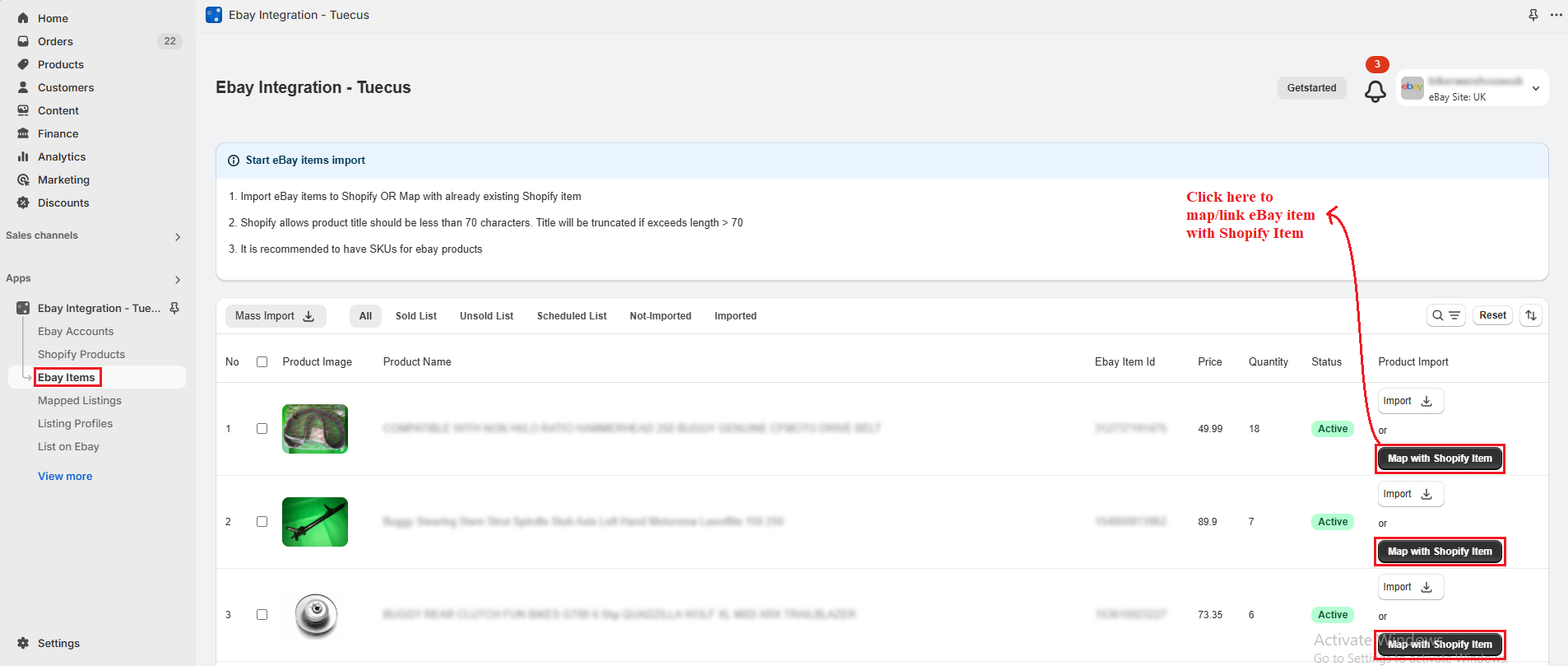Open Shopify Products submenu item

[x=81, y=354]
